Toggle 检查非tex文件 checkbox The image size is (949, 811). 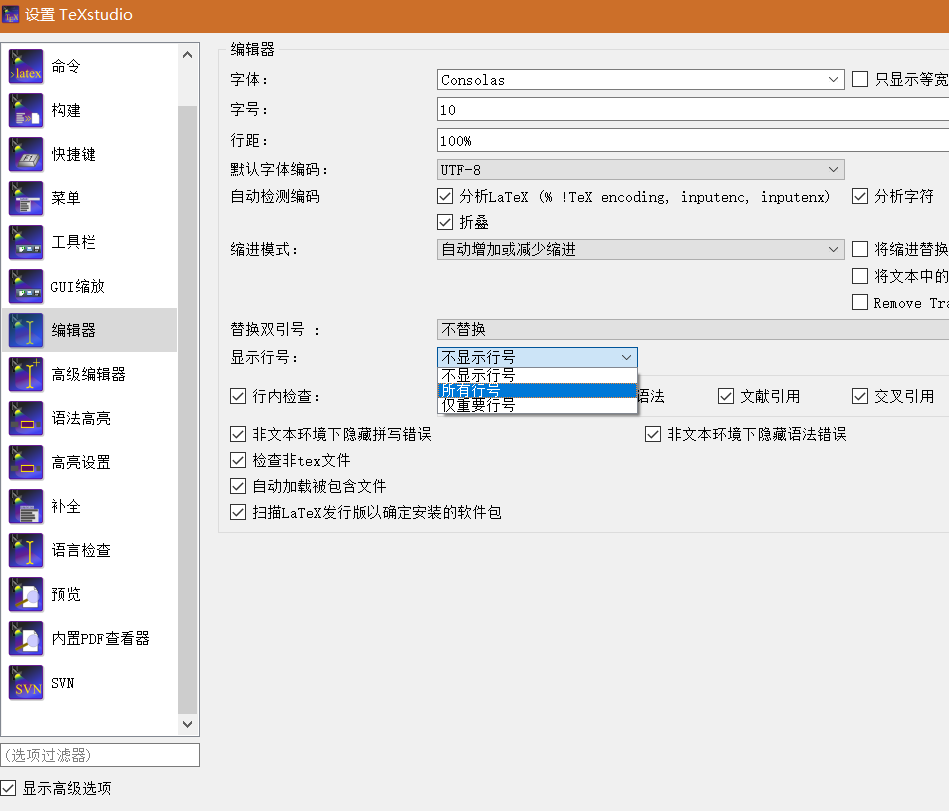coord(238,460)
